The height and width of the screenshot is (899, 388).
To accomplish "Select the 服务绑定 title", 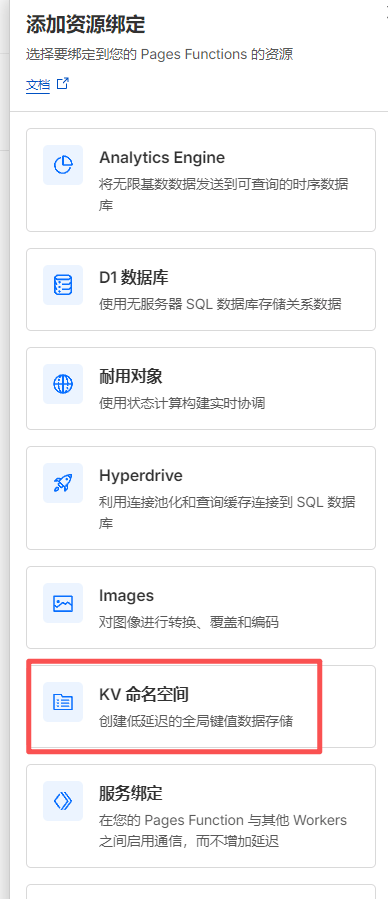I will coord(131,794).
